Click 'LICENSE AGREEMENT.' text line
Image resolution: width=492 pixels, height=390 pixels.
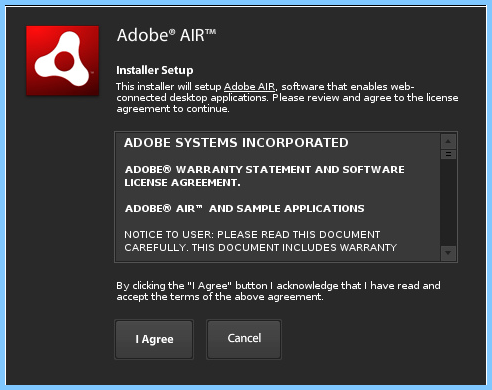pos(182,183)
